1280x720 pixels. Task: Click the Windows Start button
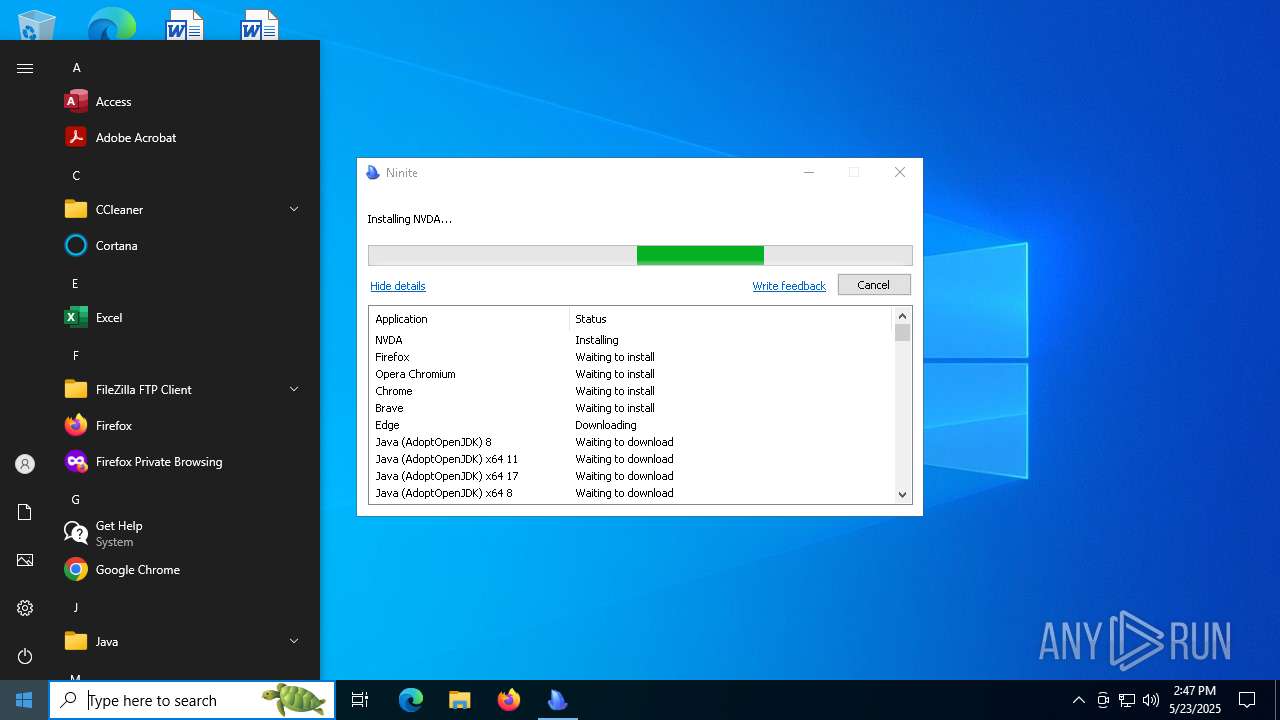pyautogui.click(x=24, y=700)
